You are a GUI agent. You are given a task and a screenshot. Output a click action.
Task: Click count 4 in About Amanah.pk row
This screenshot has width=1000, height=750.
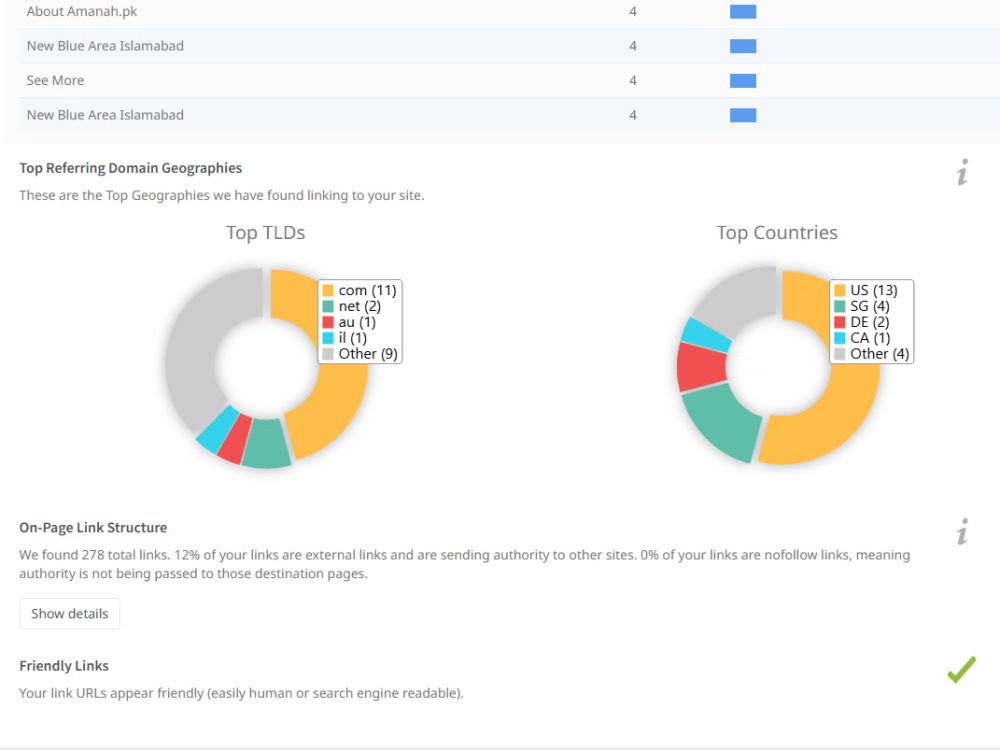[633, 11]
